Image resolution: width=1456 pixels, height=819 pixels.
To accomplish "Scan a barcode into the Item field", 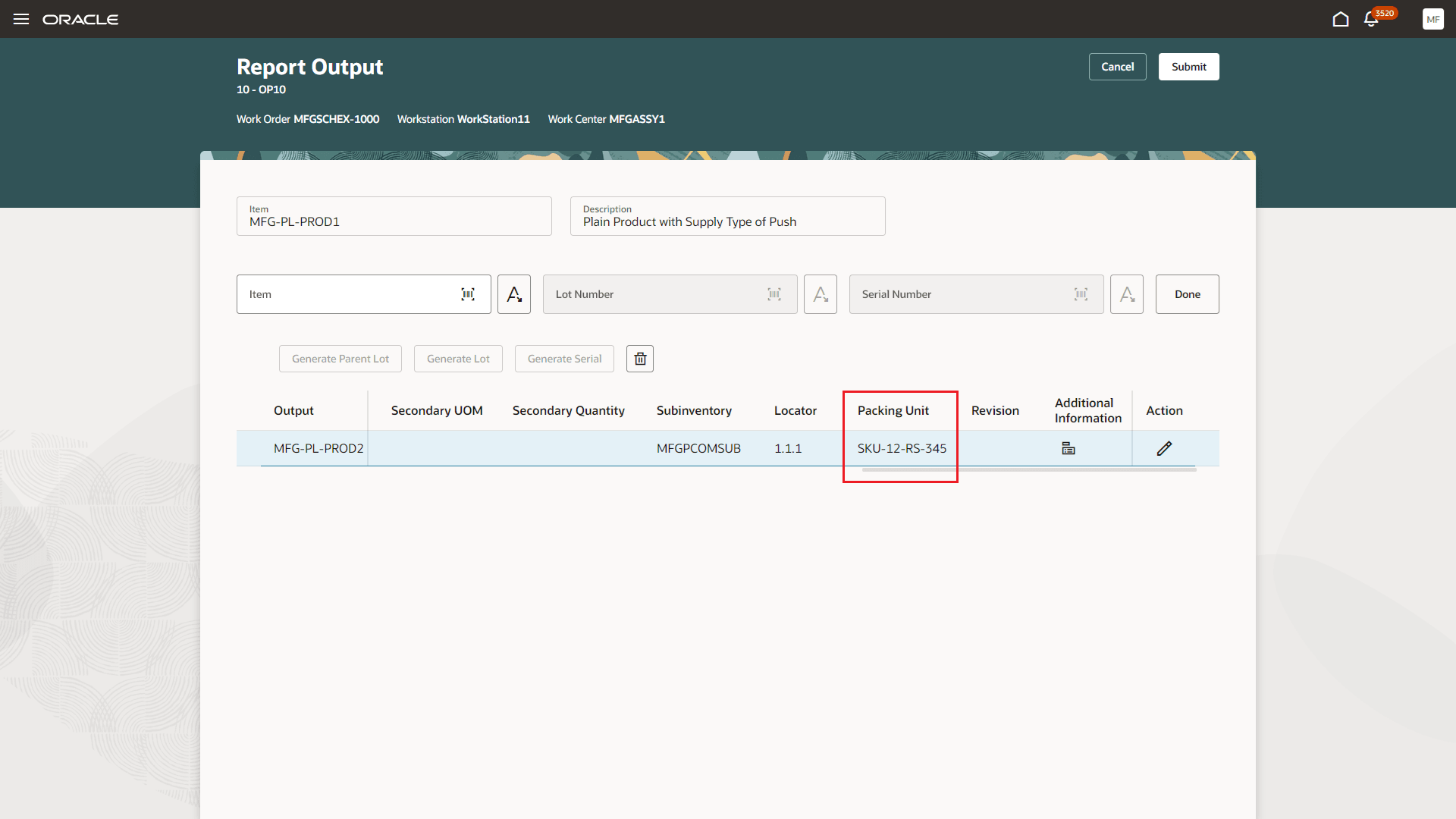I will (x=468, y=294).
